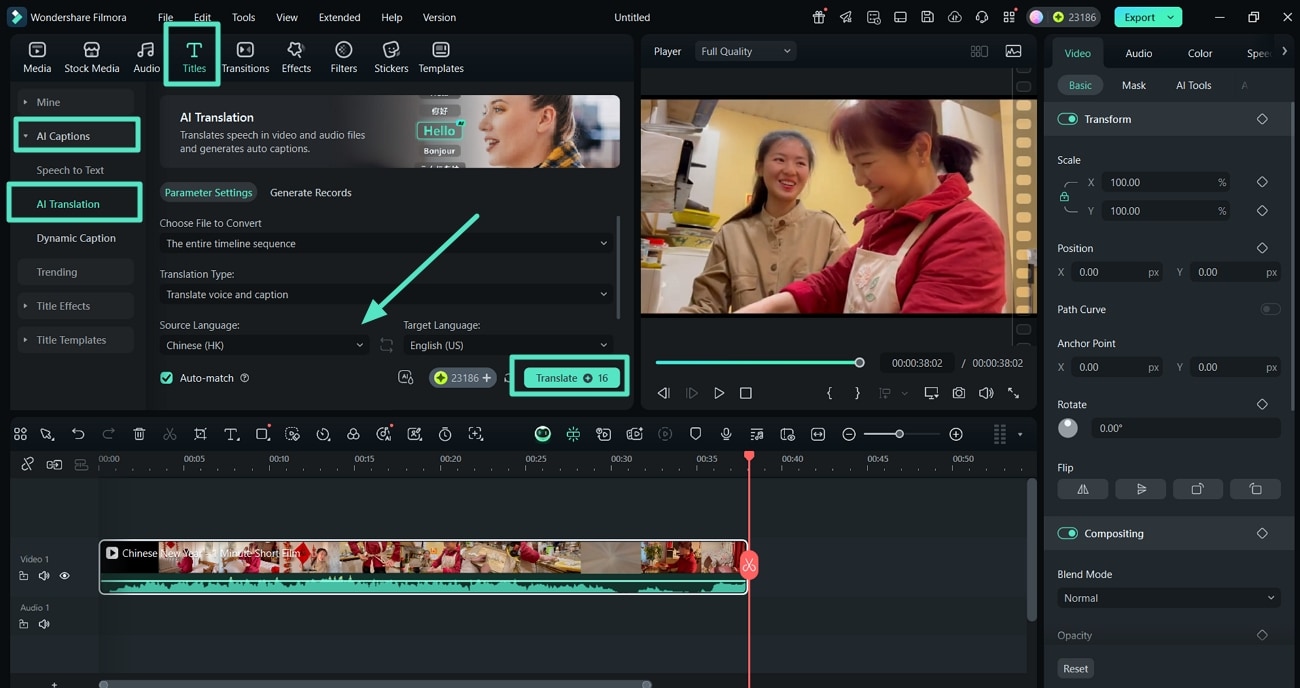
Task: Open the Extended menu
Action: [x=339, y=17]
